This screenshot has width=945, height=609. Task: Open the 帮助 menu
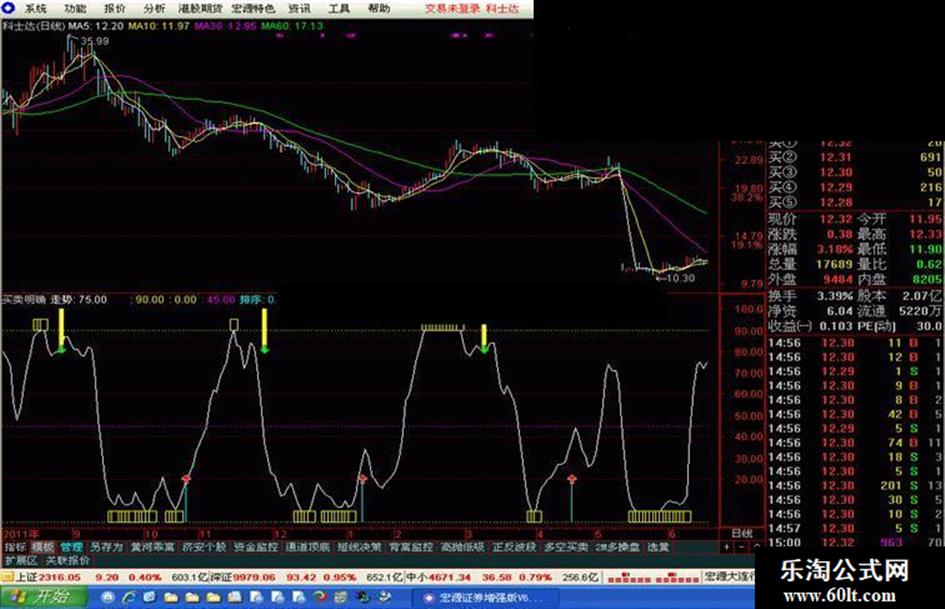coord(379,8)
